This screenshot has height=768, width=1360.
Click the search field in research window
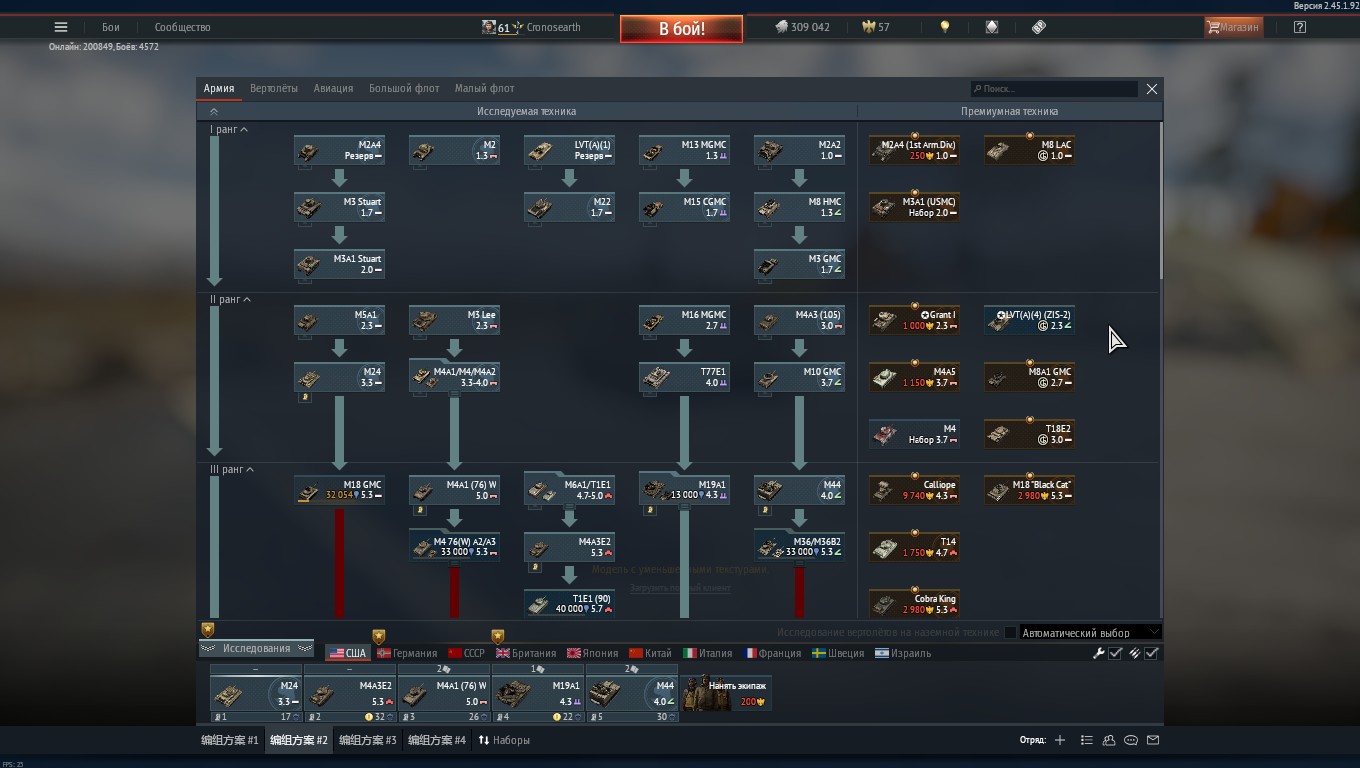tap(1054, 89)
